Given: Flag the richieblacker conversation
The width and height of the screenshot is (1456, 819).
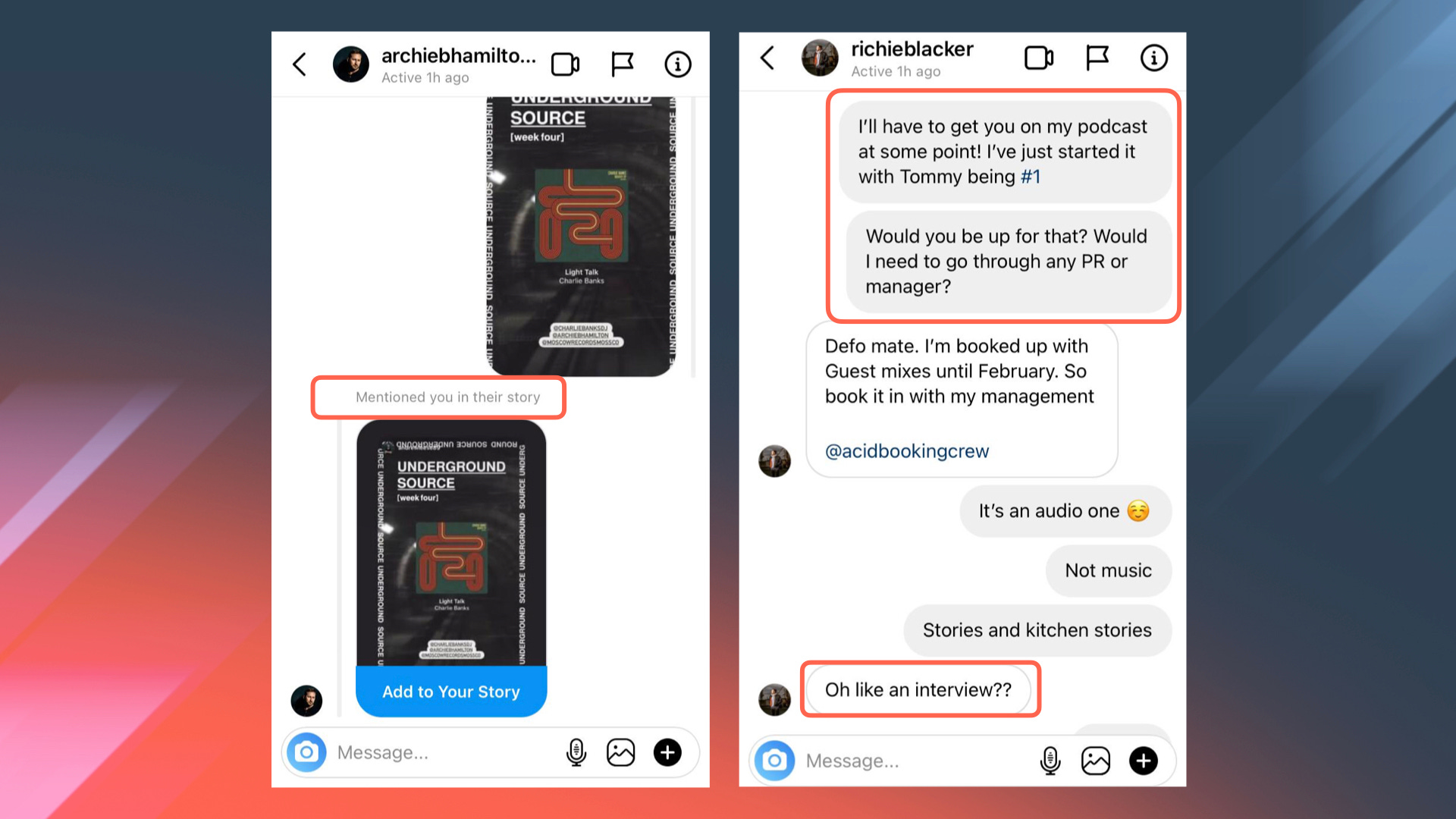Looking at the screenshot, I should click(x=1097, y=58).
